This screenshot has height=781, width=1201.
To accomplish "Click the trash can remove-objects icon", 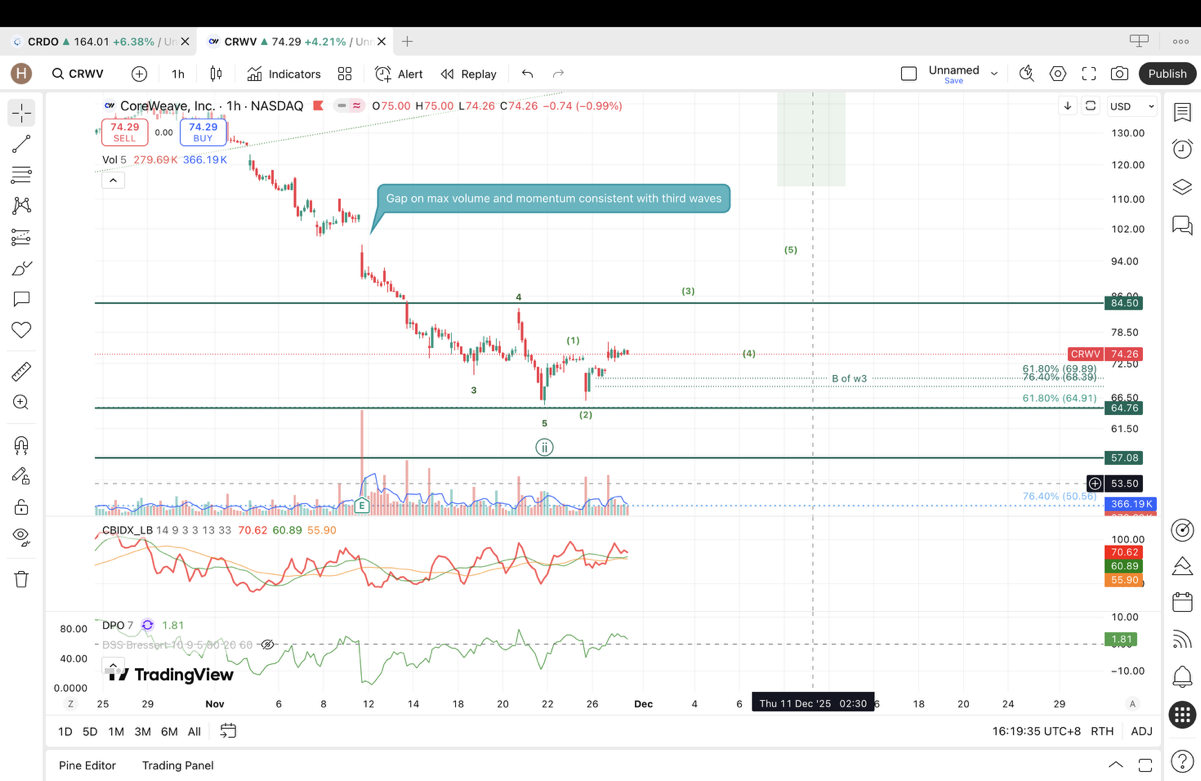I will pyautogui.click(x=21, y=579).
